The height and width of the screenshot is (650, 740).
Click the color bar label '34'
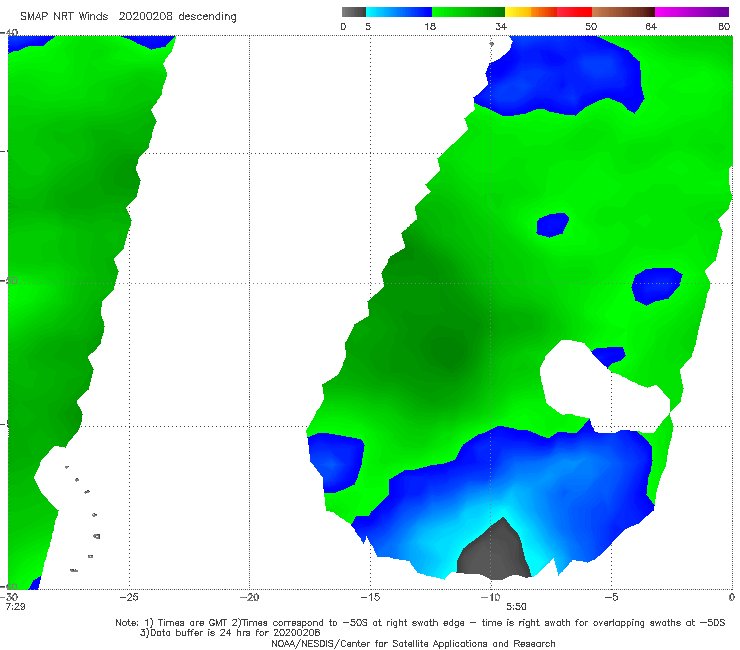501,26
